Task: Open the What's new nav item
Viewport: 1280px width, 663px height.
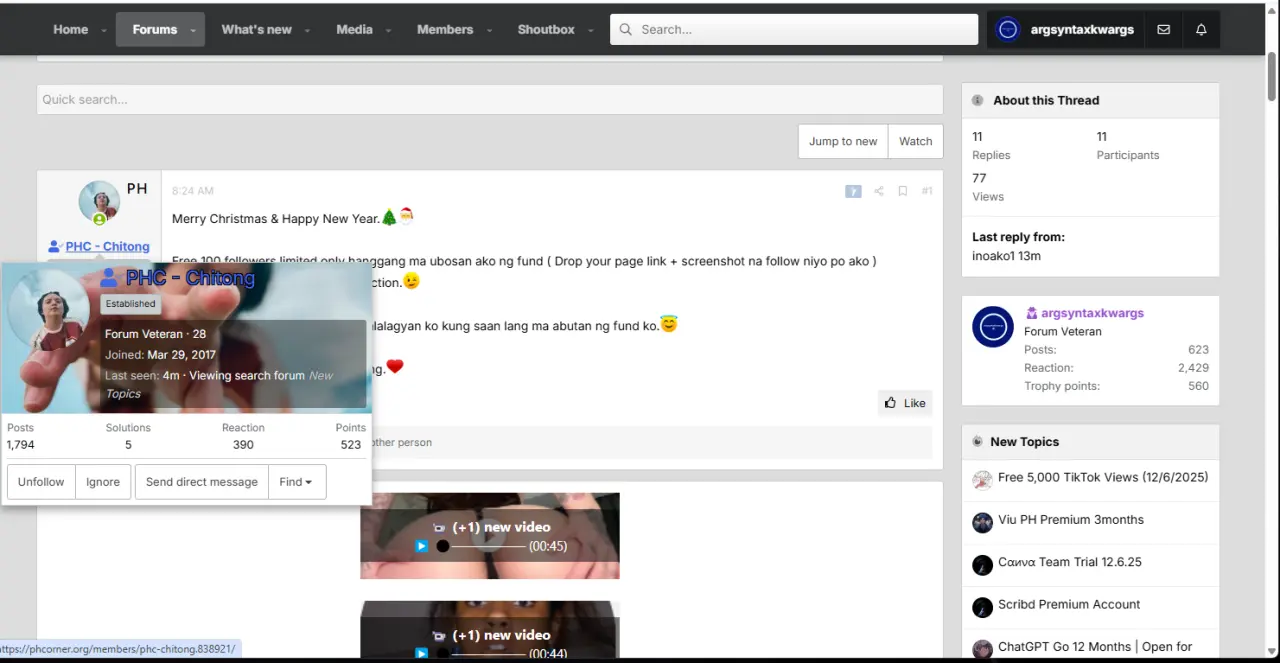Action: 256,29
